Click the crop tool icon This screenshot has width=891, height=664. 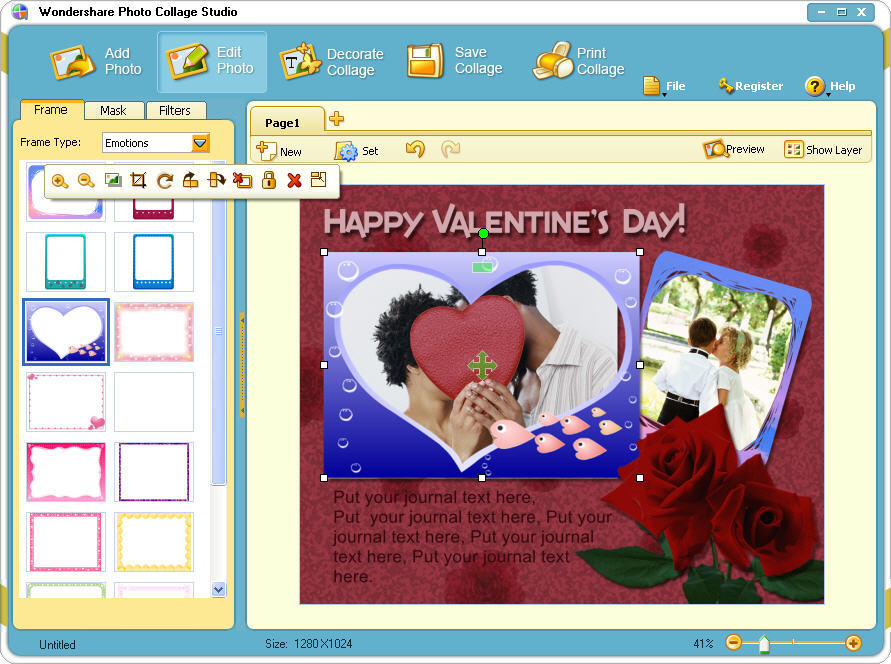tap(138, 181)
